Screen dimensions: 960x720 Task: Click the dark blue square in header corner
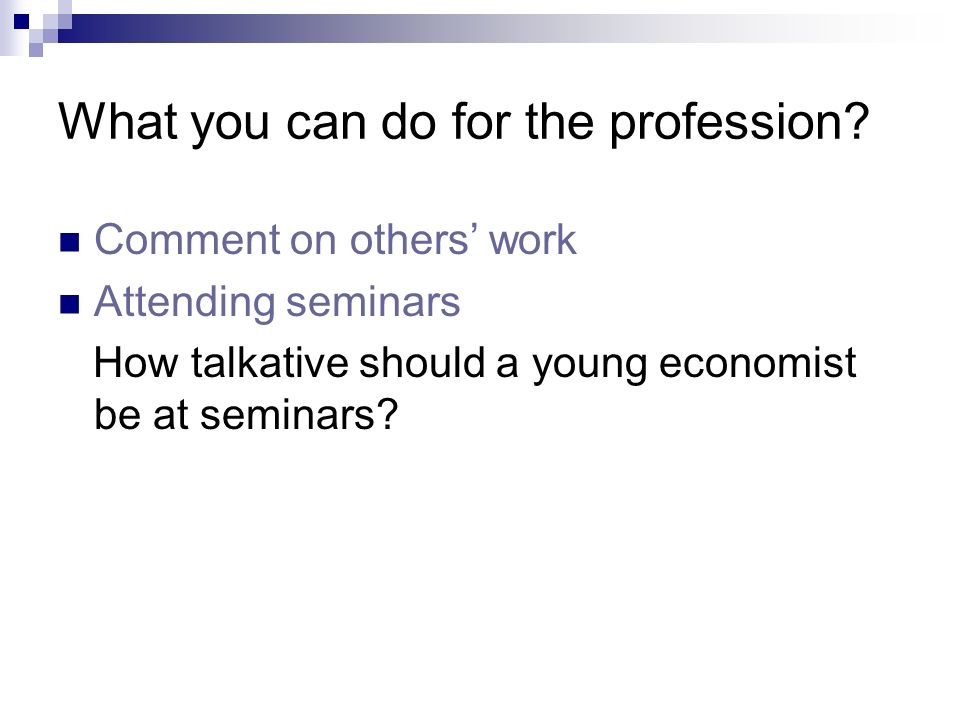[x=21, y=21]
